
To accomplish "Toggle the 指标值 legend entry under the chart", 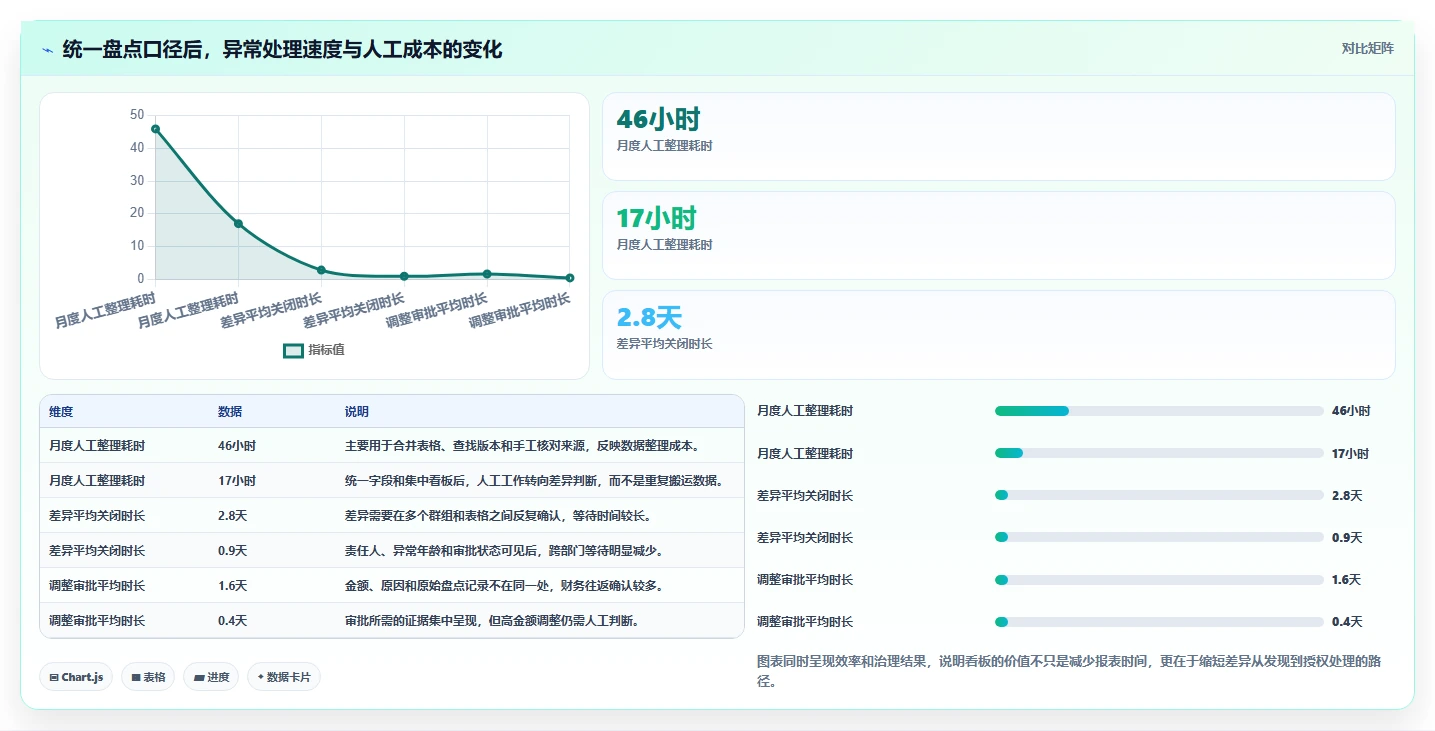I will pyautogui.click(x=314, y=350).
